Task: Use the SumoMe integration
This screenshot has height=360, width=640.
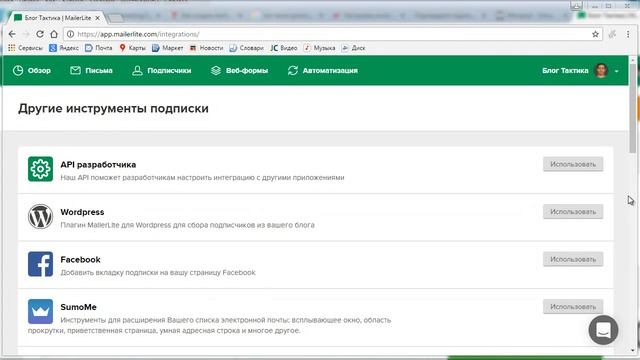Action: pos(573,307)
